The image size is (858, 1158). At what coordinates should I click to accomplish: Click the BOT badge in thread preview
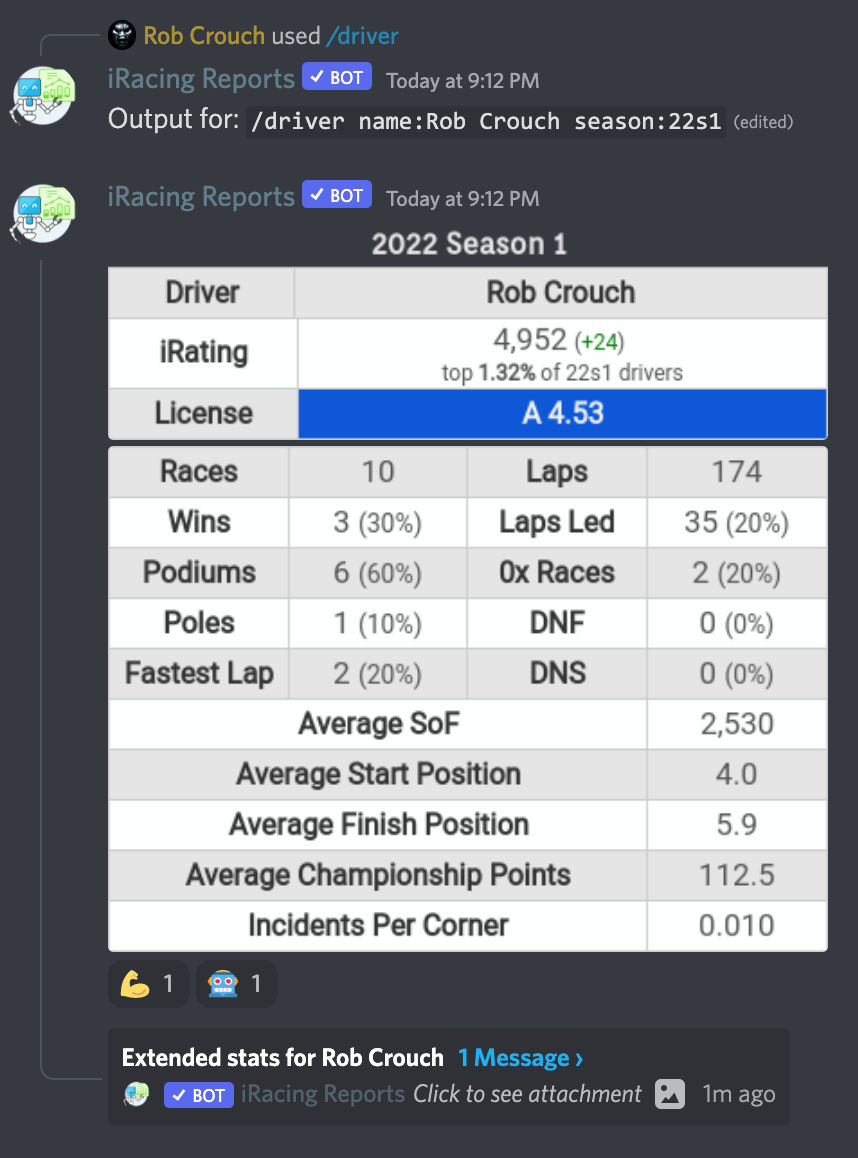click(x=199, y=1095)
